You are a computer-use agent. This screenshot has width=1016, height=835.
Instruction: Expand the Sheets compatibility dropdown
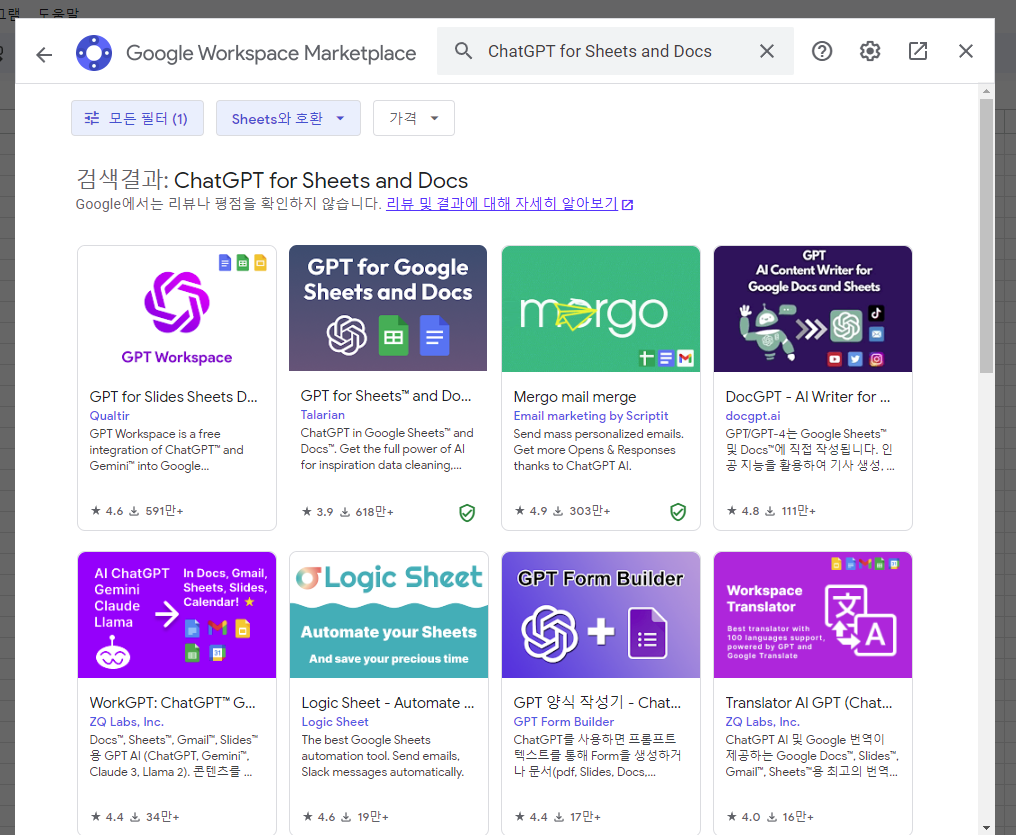[x=288, y=118]
